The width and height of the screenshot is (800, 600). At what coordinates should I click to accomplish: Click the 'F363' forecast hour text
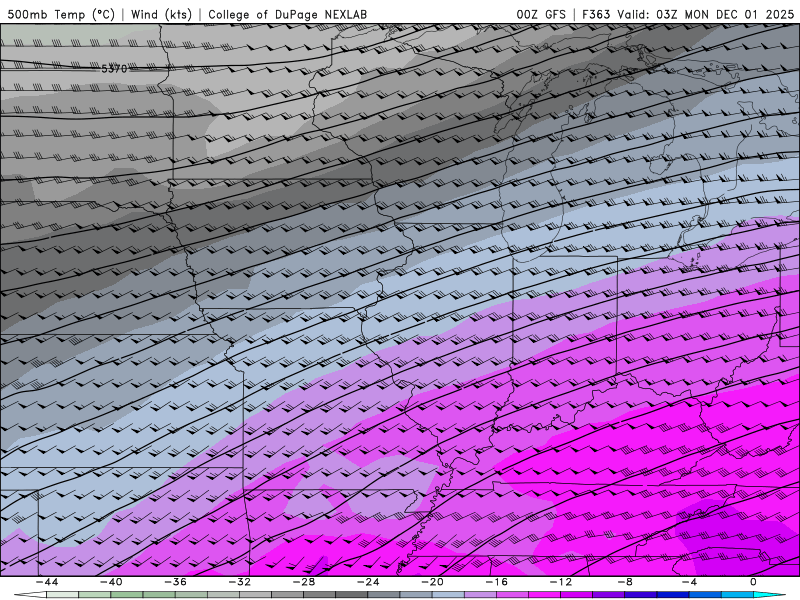pyautogui.click(x=596, y=15)
